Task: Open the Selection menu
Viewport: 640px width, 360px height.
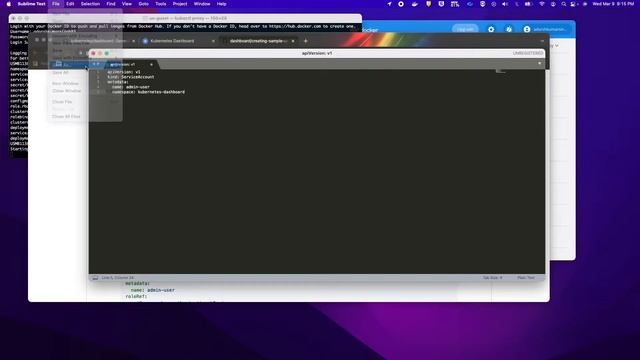Action: click(90, 4)
